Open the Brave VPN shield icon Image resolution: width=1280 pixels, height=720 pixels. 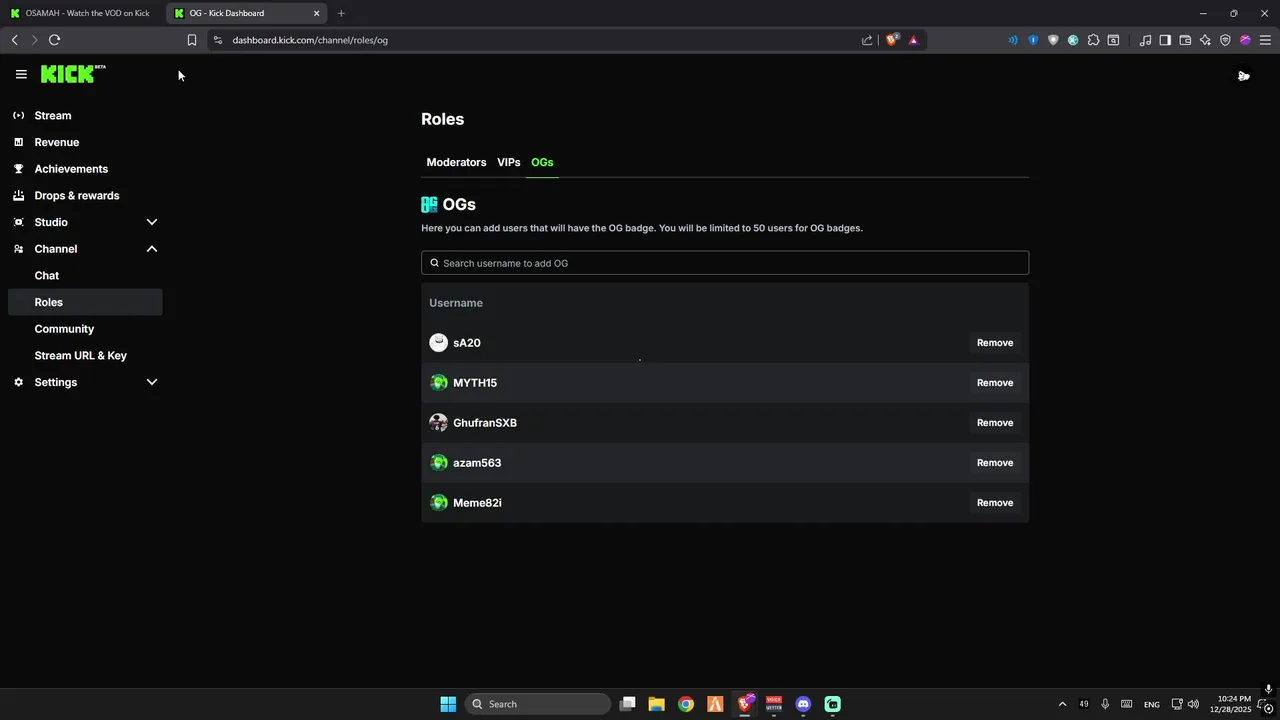[x=1225, y=40]
